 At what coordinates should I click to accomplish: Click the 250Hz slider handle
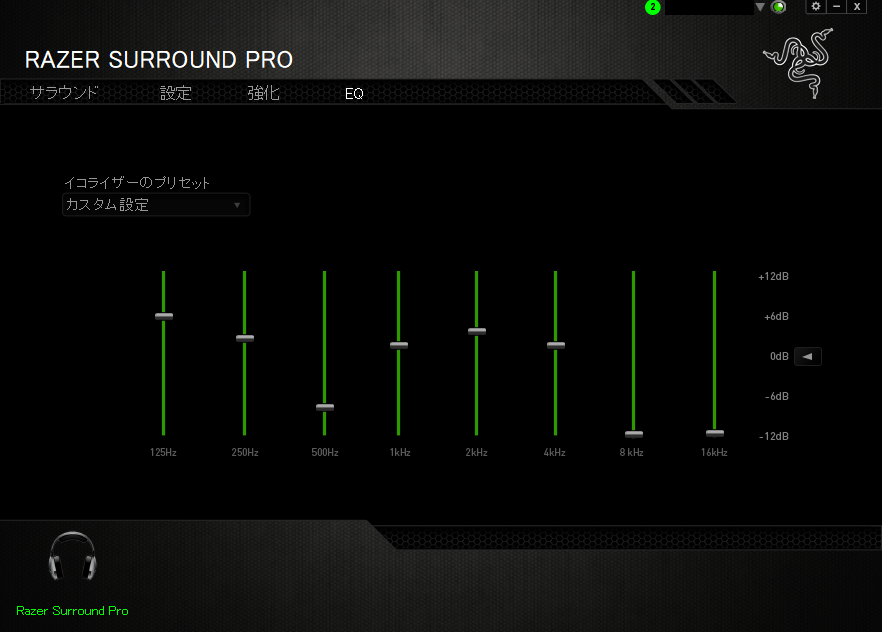pos(245,338)
